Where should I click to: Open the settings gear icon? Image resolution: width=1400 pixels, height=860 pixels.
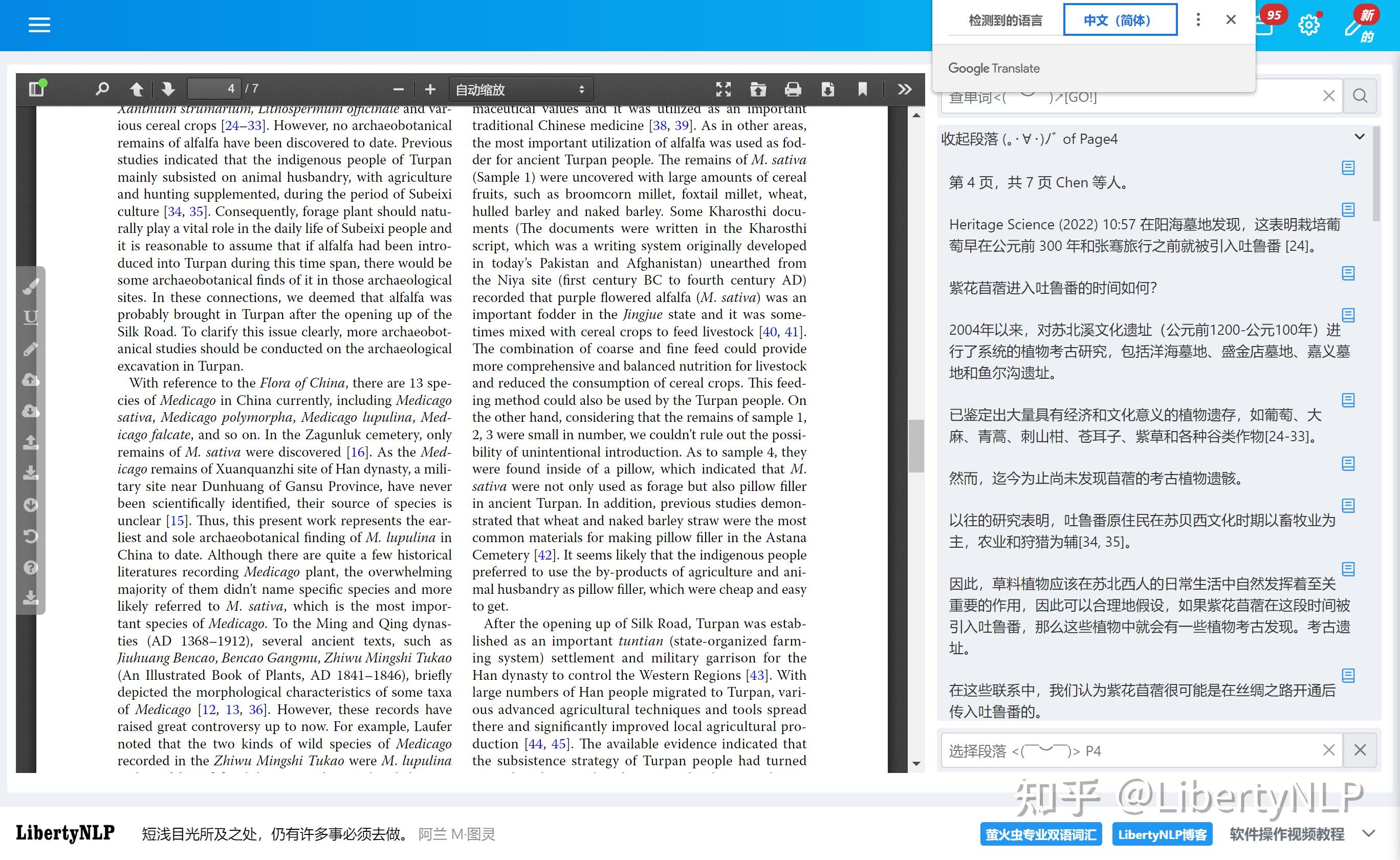(1309, 25)
